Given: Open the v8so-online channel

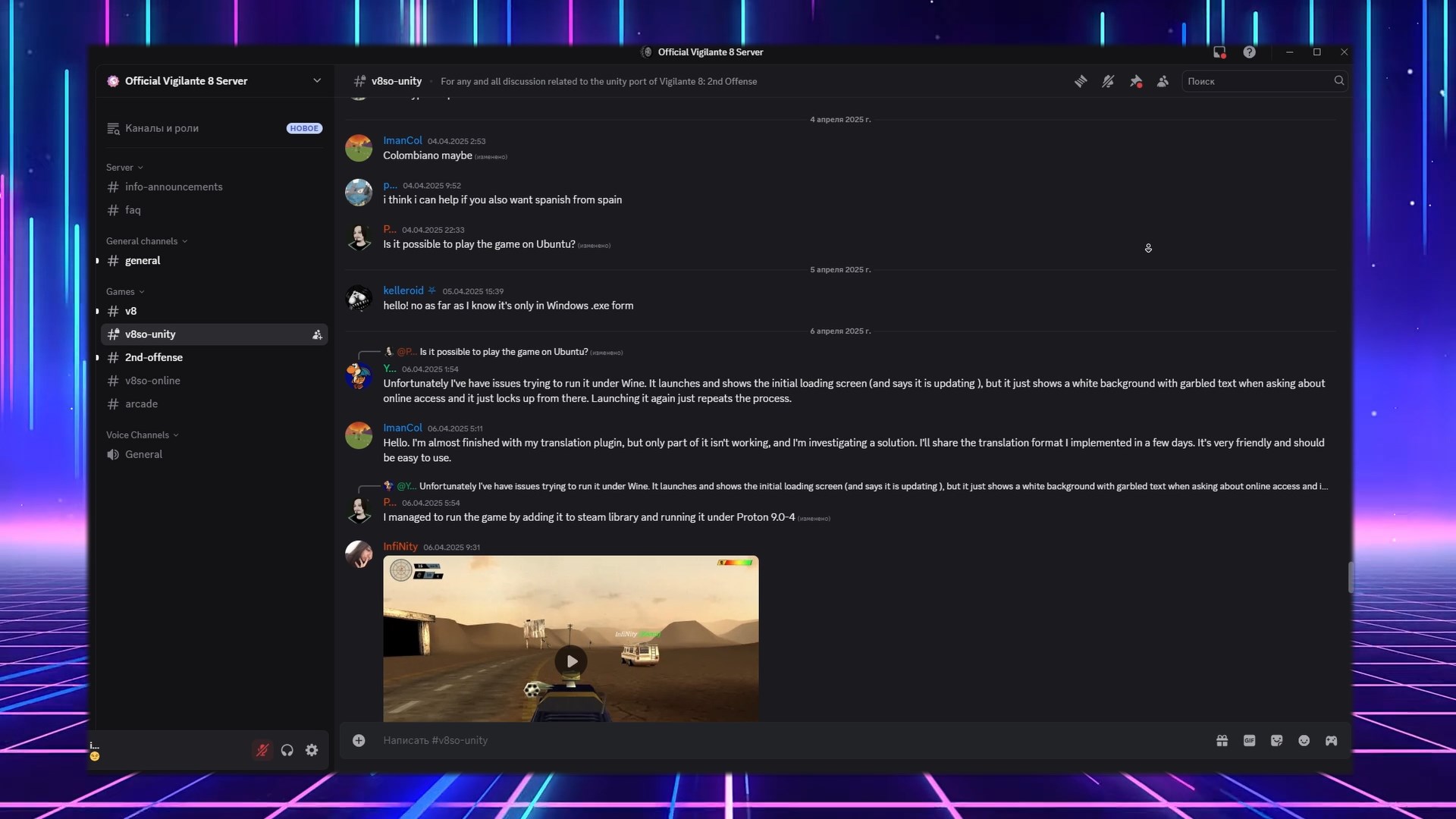Looking at the screenshot, I should [215, 381].
